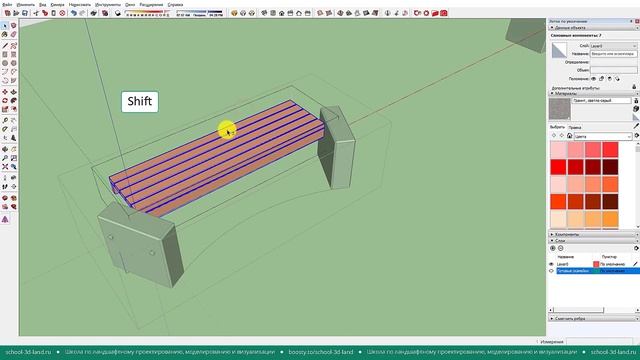This screenshot has width=640, height=360.
Task: Open the materials details arrow menu
Action: click(637, 136)
